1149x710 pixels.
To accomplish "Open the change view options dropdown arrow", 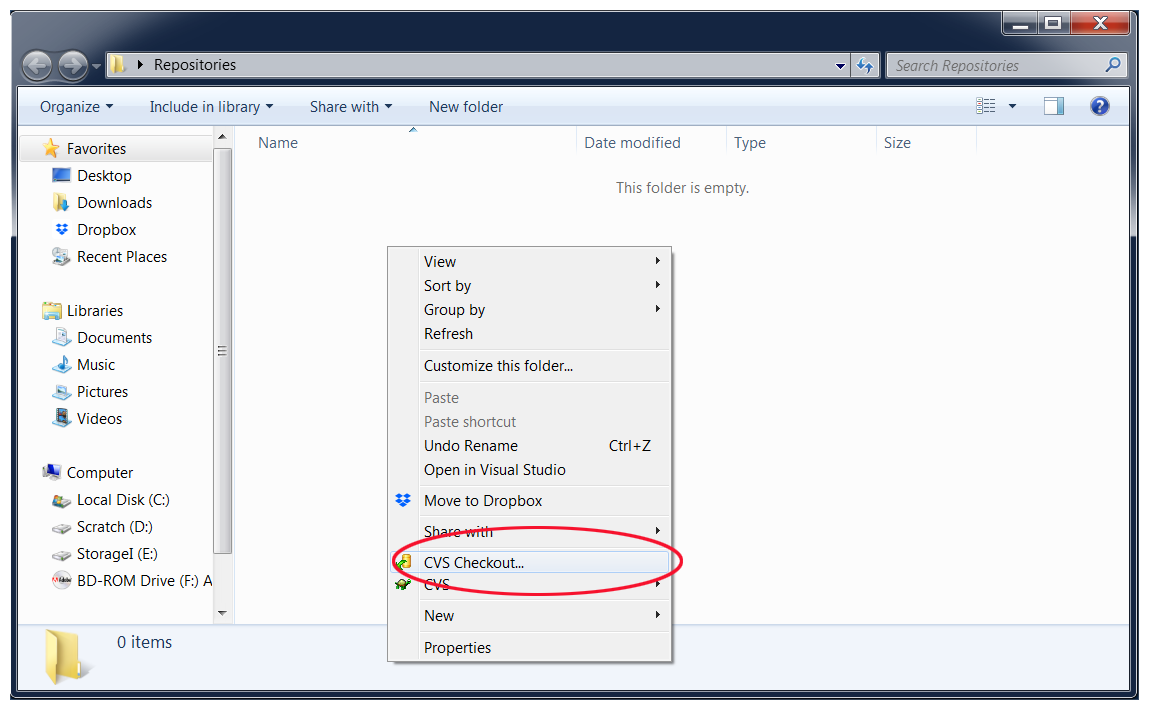I will click(x=1012, y=106).
